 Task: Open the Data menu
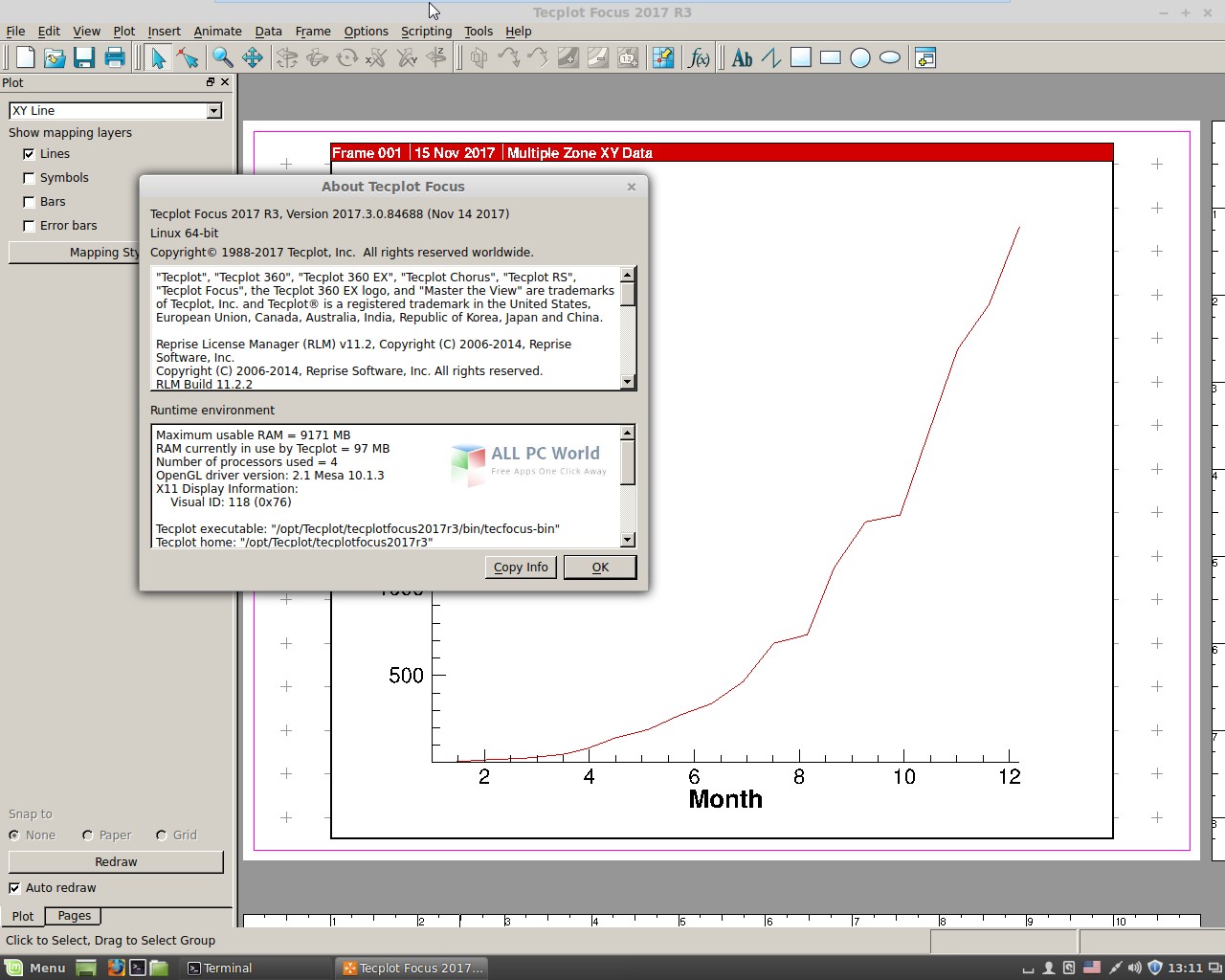pos(268,31)
